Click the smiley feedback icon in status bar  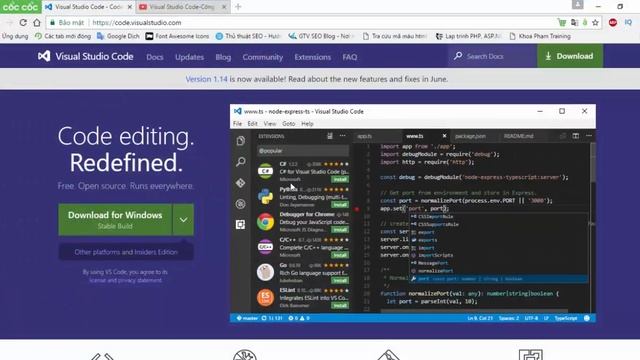tap(587, 318)
